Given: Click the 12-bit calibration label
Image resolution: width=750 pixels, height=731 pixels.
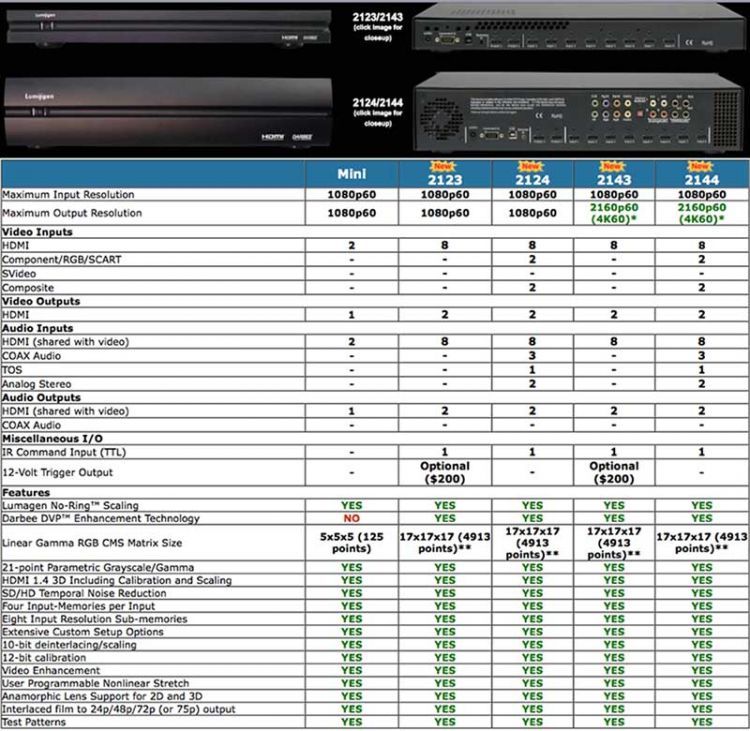Looking at the screenshot, I should [44, 658].
